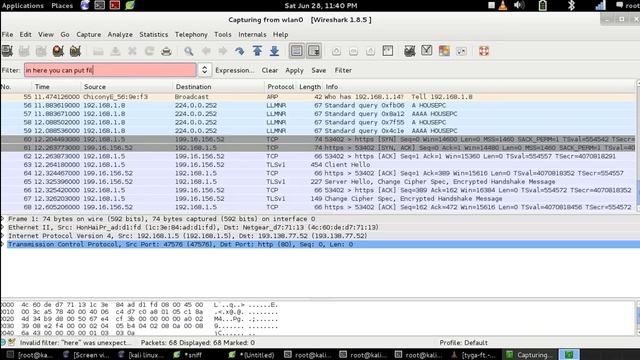Open preferences toolbar icon
Viewport: 640px width, 360px height.
click(x=461, y=51)
